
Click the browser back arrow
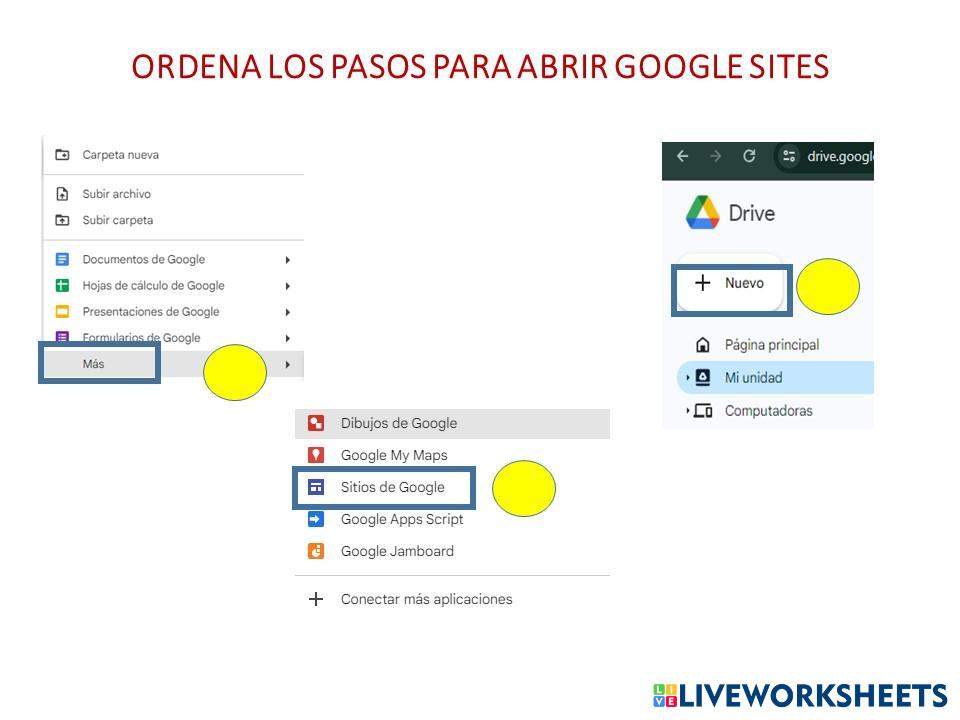pos(682,156)
